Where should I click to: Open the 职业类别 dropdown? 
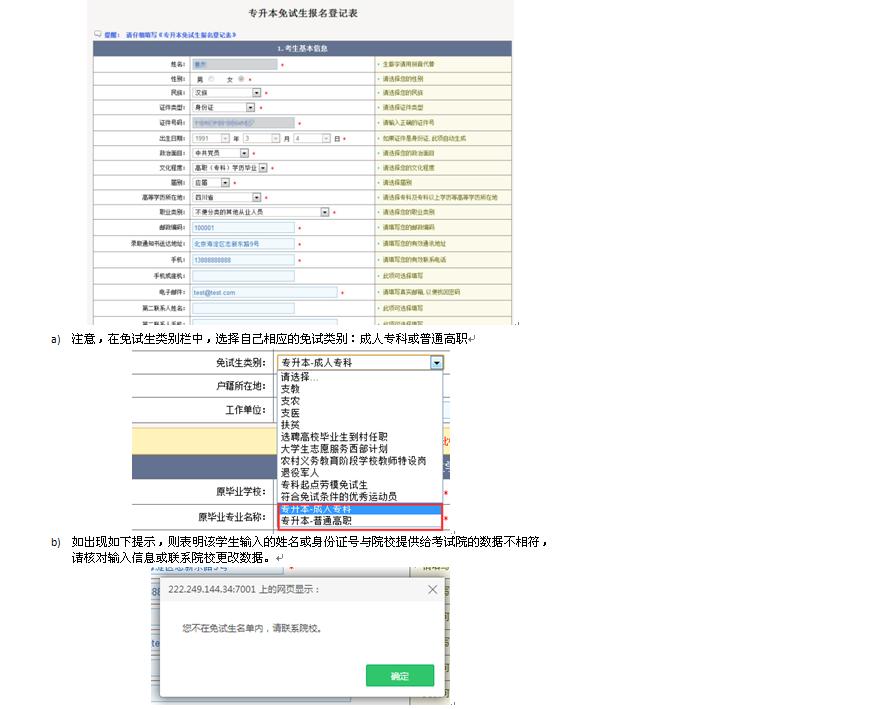tap(324, 212)
